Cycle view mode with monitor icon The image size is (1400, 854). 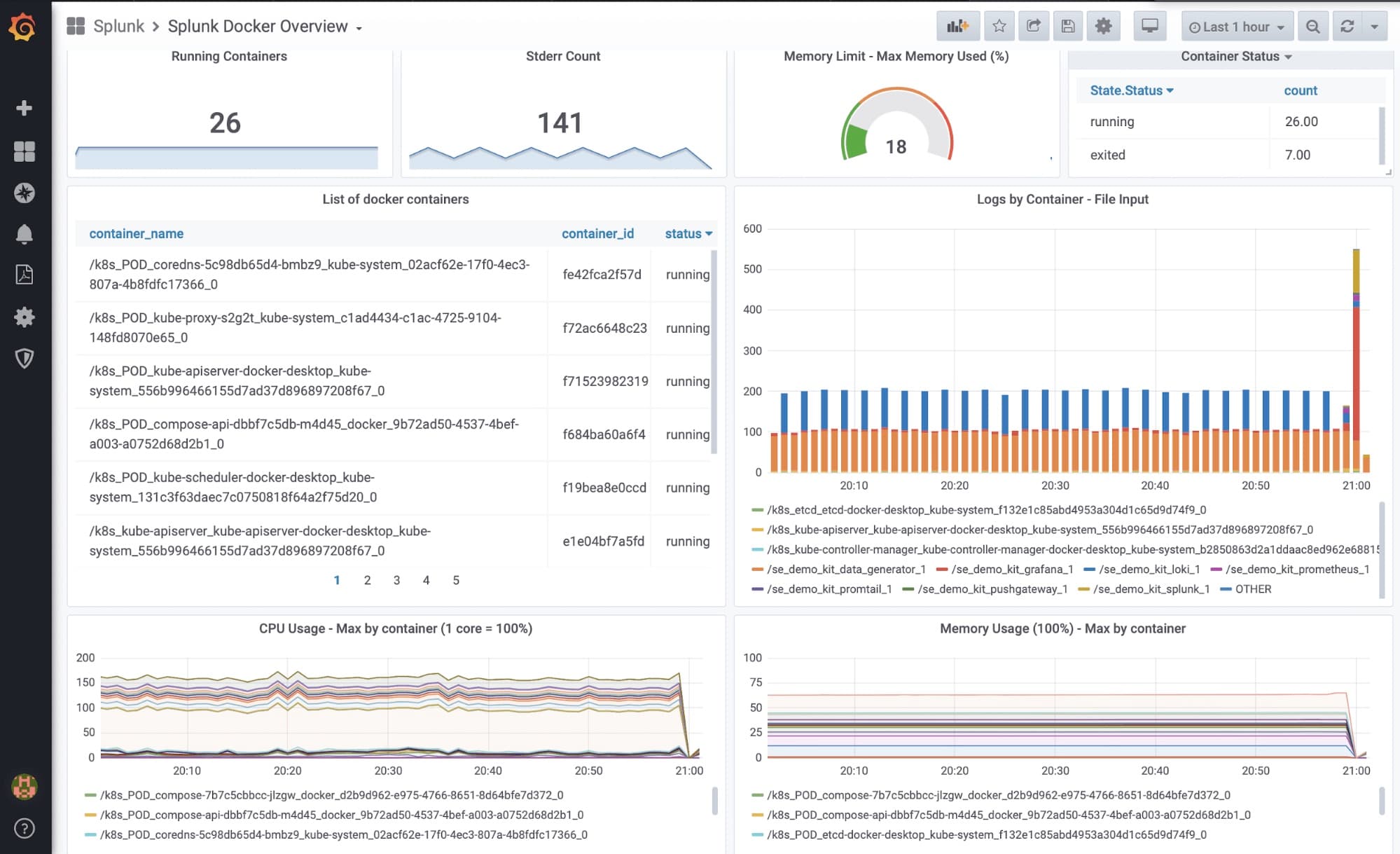point(1149,27)
